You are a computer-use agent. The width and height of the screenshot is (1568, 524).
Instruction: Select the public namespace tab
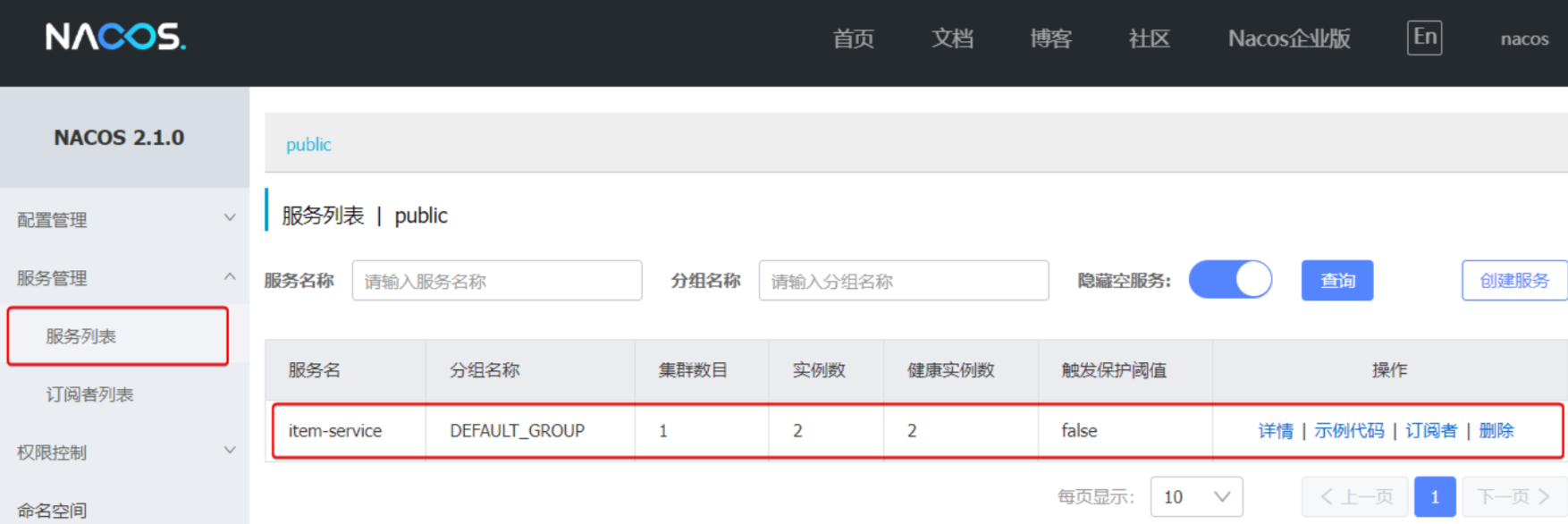pyautogui.click(x=308, y=145)
